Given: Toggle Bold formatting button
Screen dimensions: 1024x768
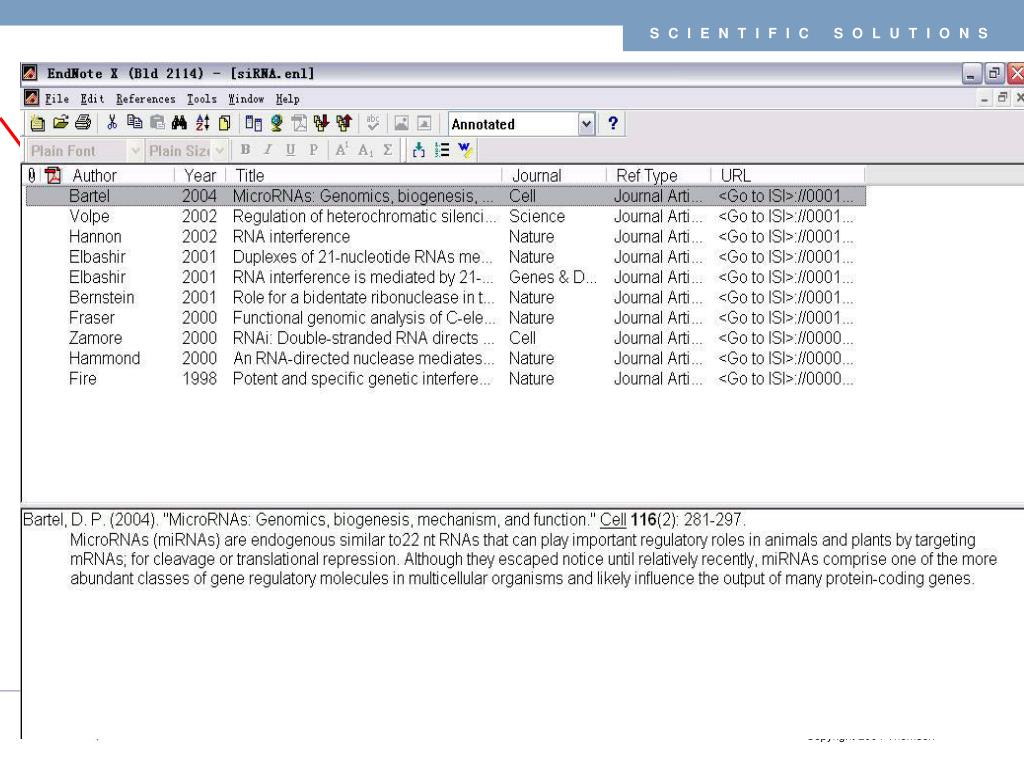Looking at the screenshot, I should pos(246,150).
